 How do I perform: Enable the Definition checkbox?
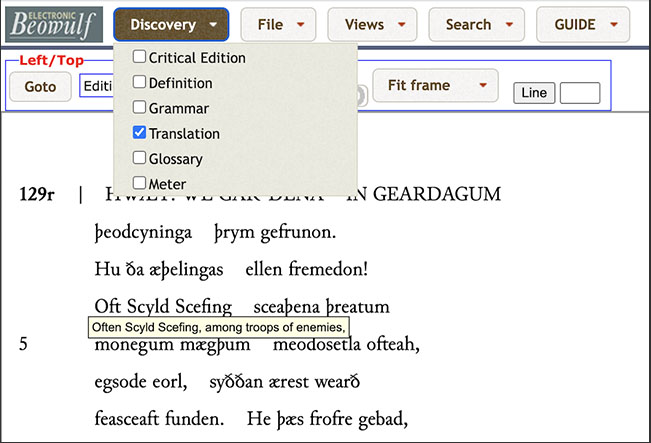[139, 82]
